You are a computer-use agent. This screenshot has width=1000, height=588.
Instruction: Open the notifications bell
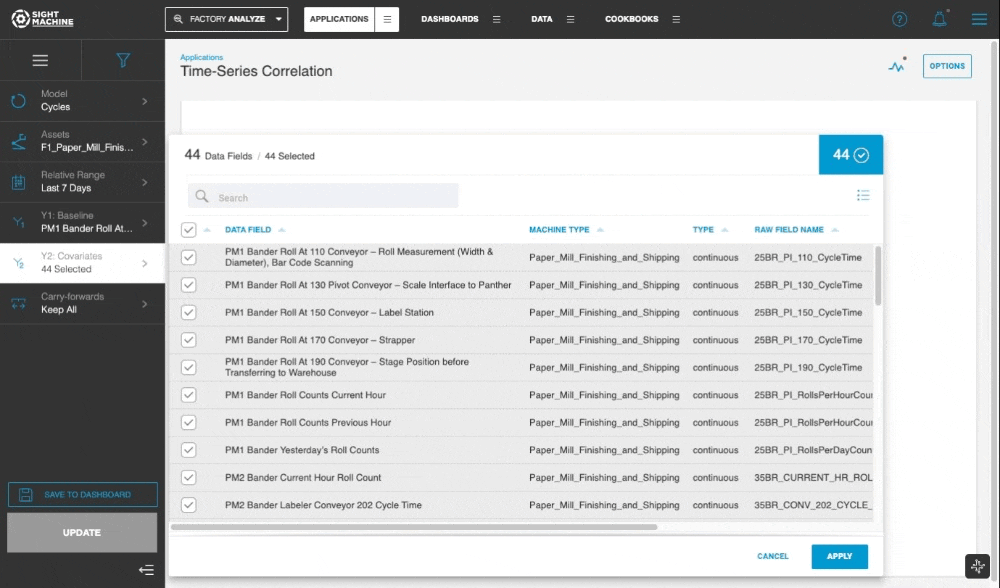[939, 19]
